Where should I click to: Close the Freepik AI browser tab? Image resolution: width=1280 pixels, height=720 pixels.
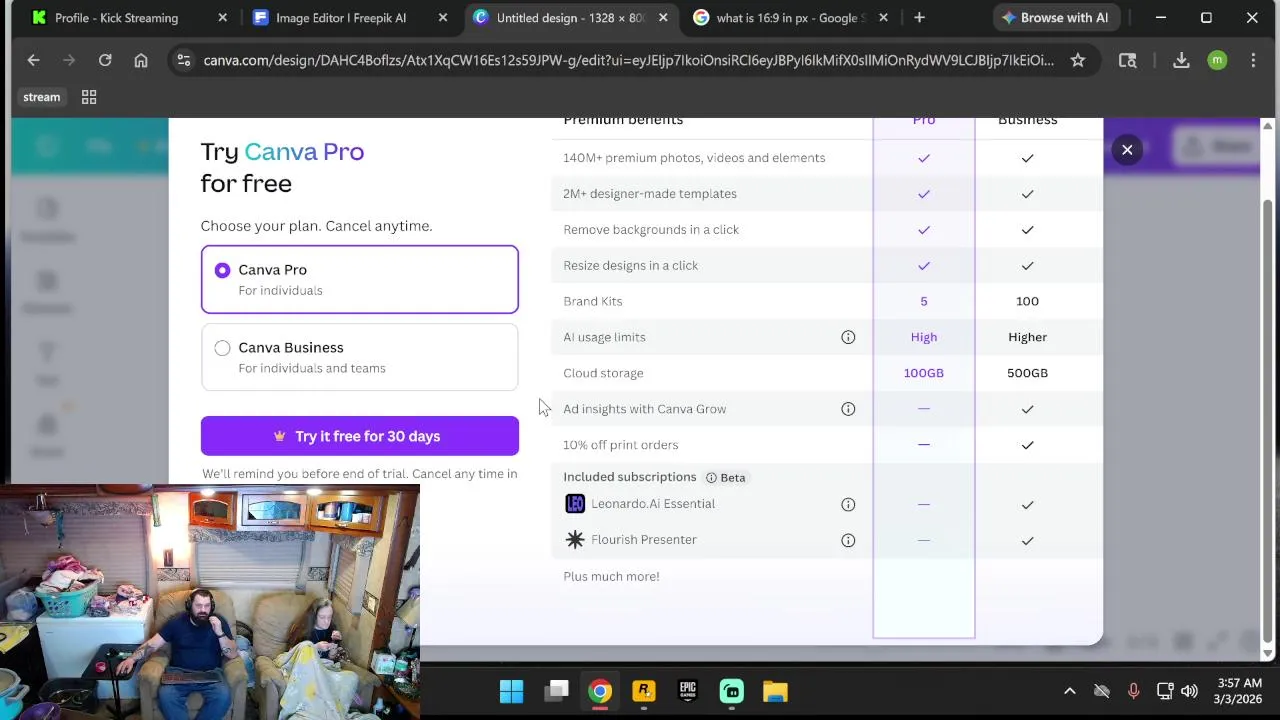443,18
